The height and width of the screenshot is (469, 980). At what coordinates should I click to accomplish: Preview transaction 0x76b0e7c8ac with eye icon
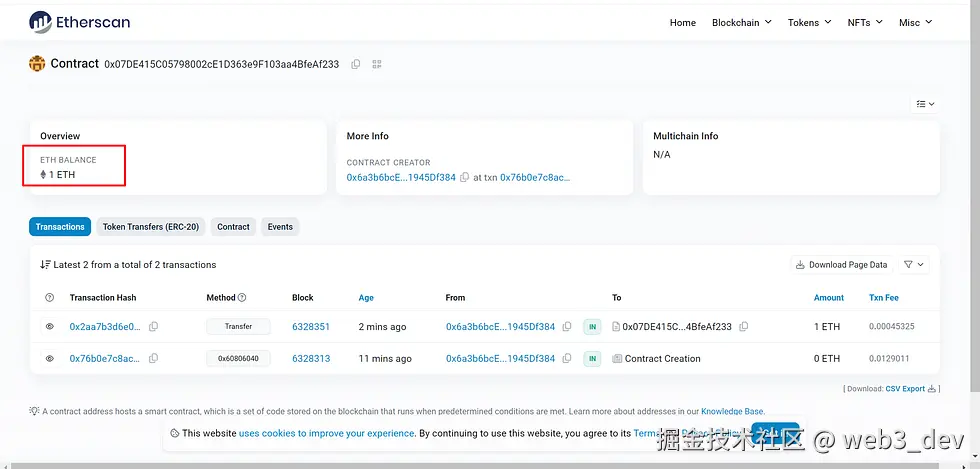(50, 358)
